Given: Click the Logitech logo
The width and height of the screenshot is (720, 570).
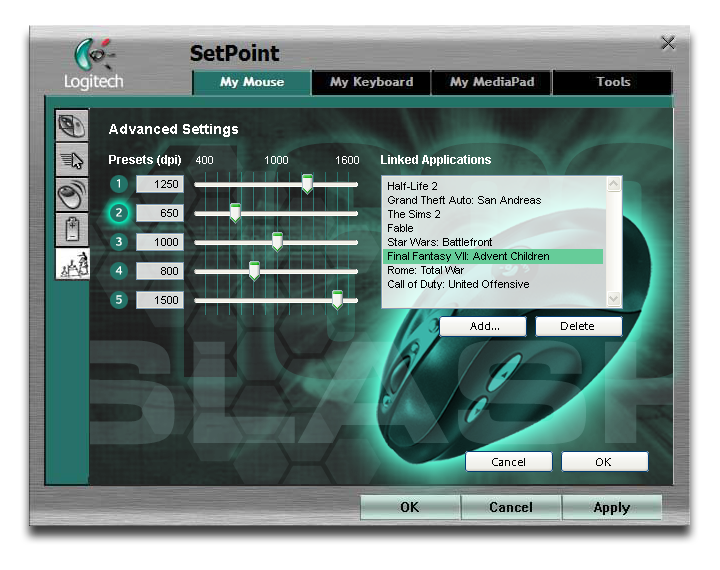Looking at the screenshot, I should (93, 64).
